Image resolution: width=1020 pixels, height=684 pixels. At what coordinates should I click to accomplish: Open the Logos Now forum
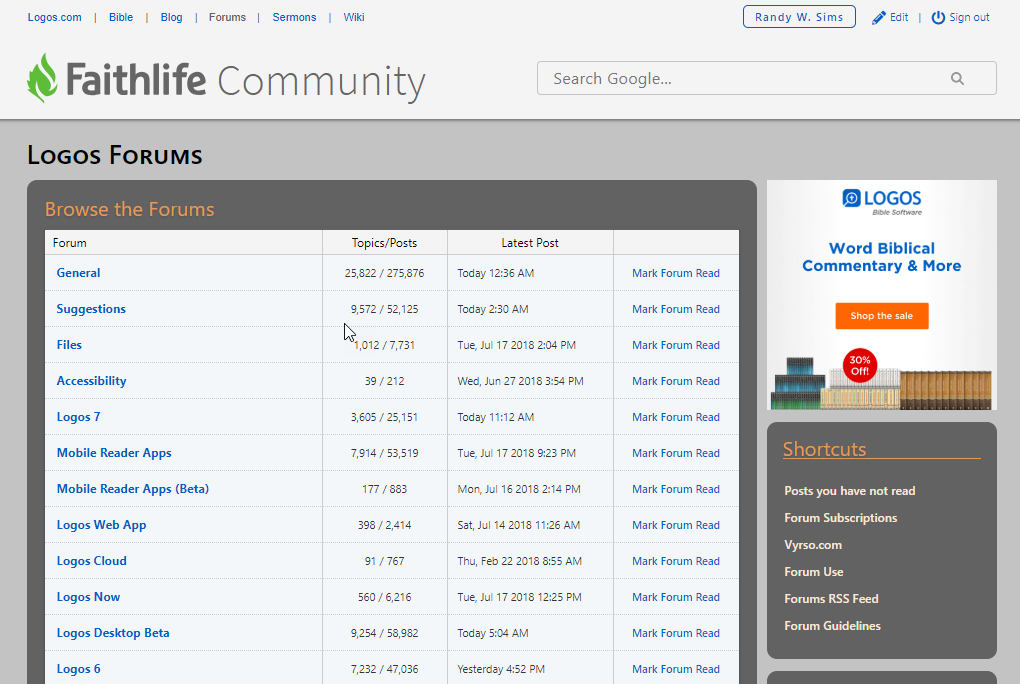88,597
